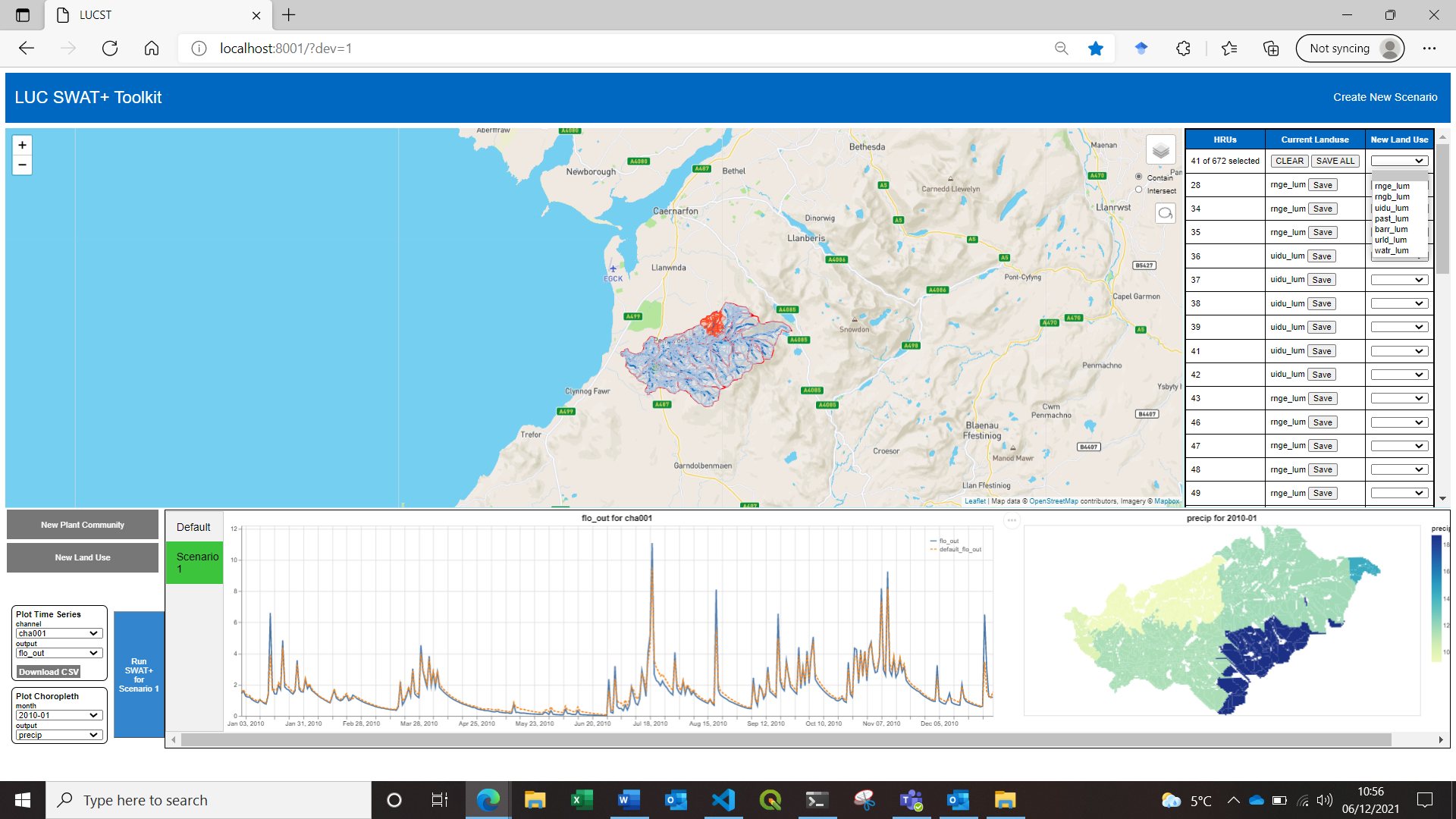
Task: Open New Land Use dropdown for HRU 41
Action: coord(1399,351)
